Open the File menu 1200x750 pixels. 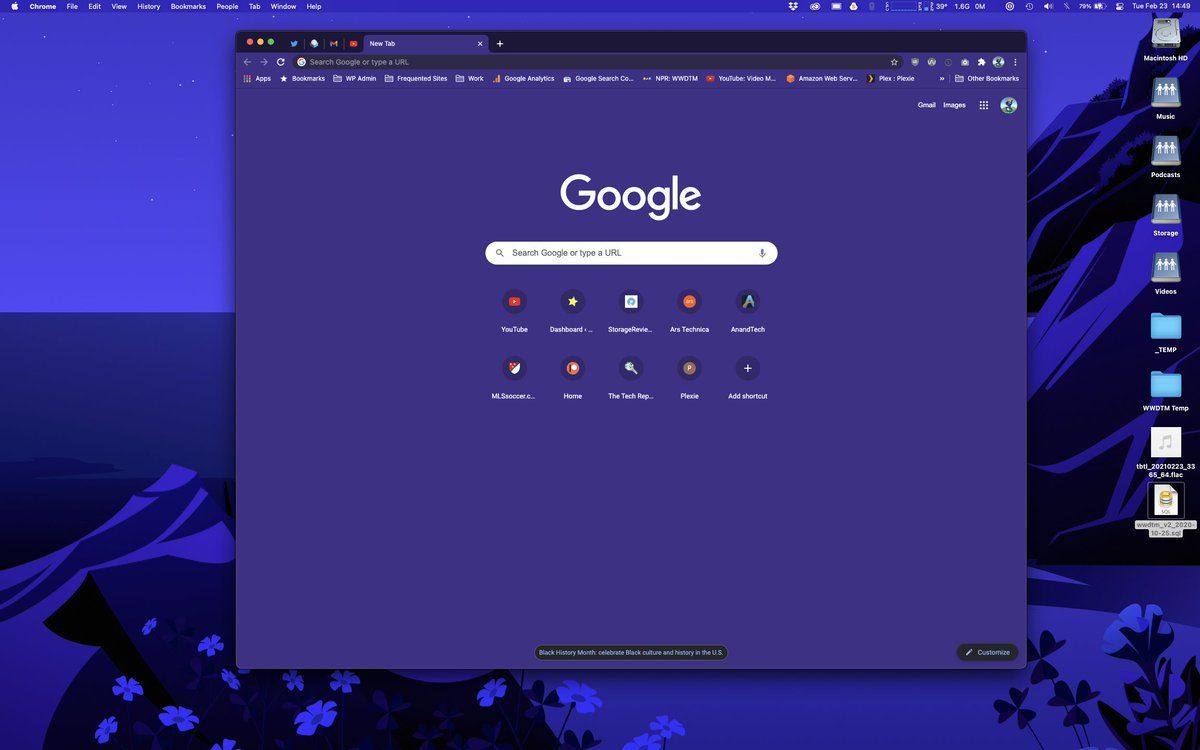tap(72, 6)
